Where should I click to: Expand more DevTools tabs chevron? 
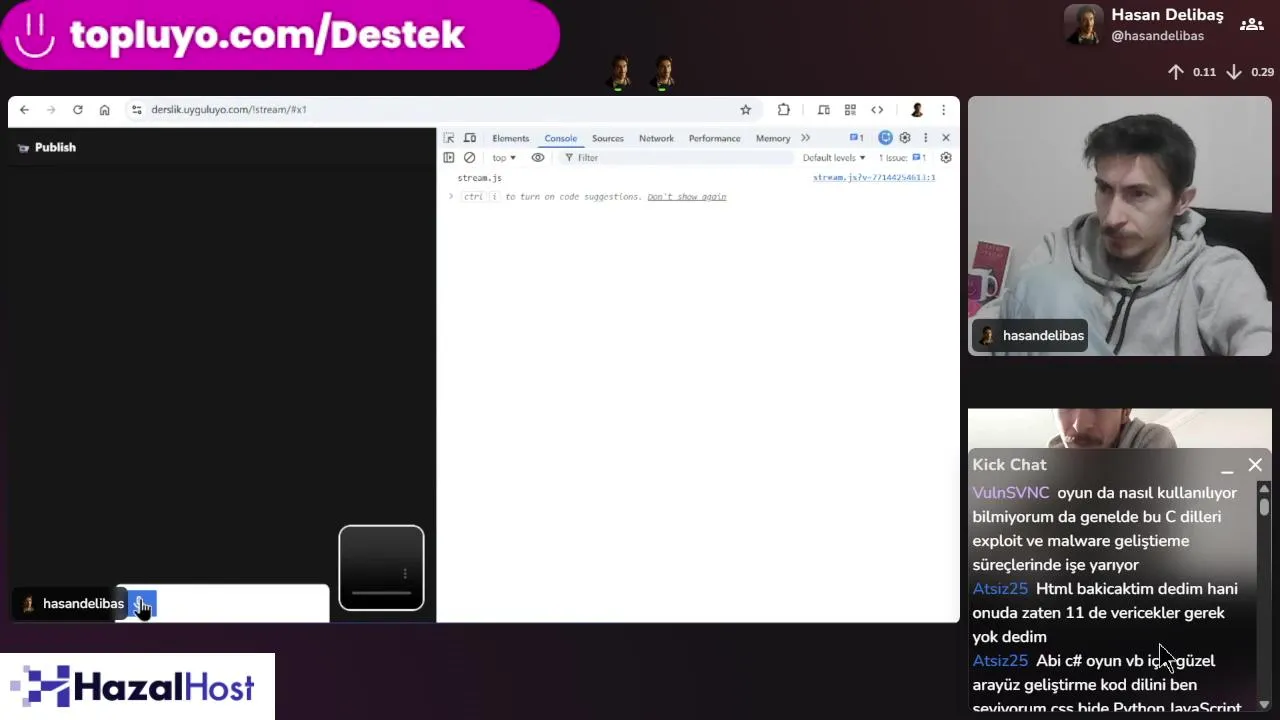(x=805, y=138)
